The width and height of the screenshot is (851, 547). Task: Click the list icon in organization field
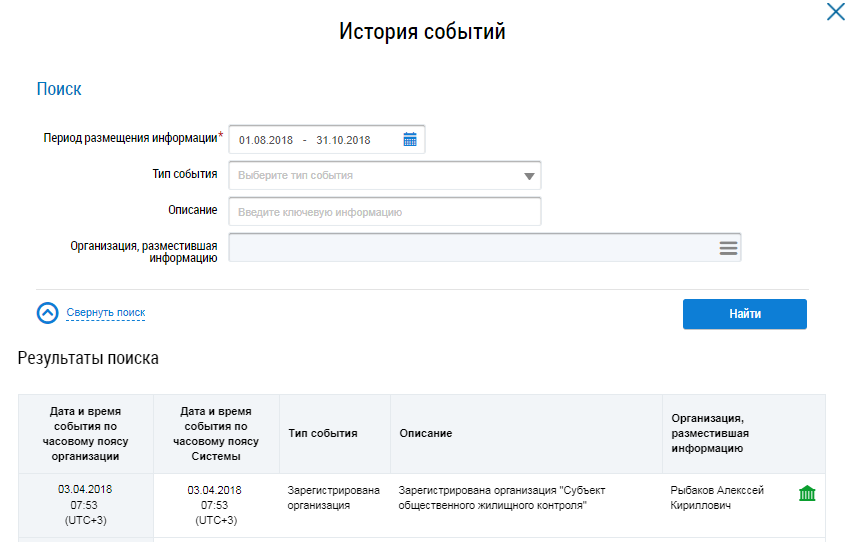728,248
